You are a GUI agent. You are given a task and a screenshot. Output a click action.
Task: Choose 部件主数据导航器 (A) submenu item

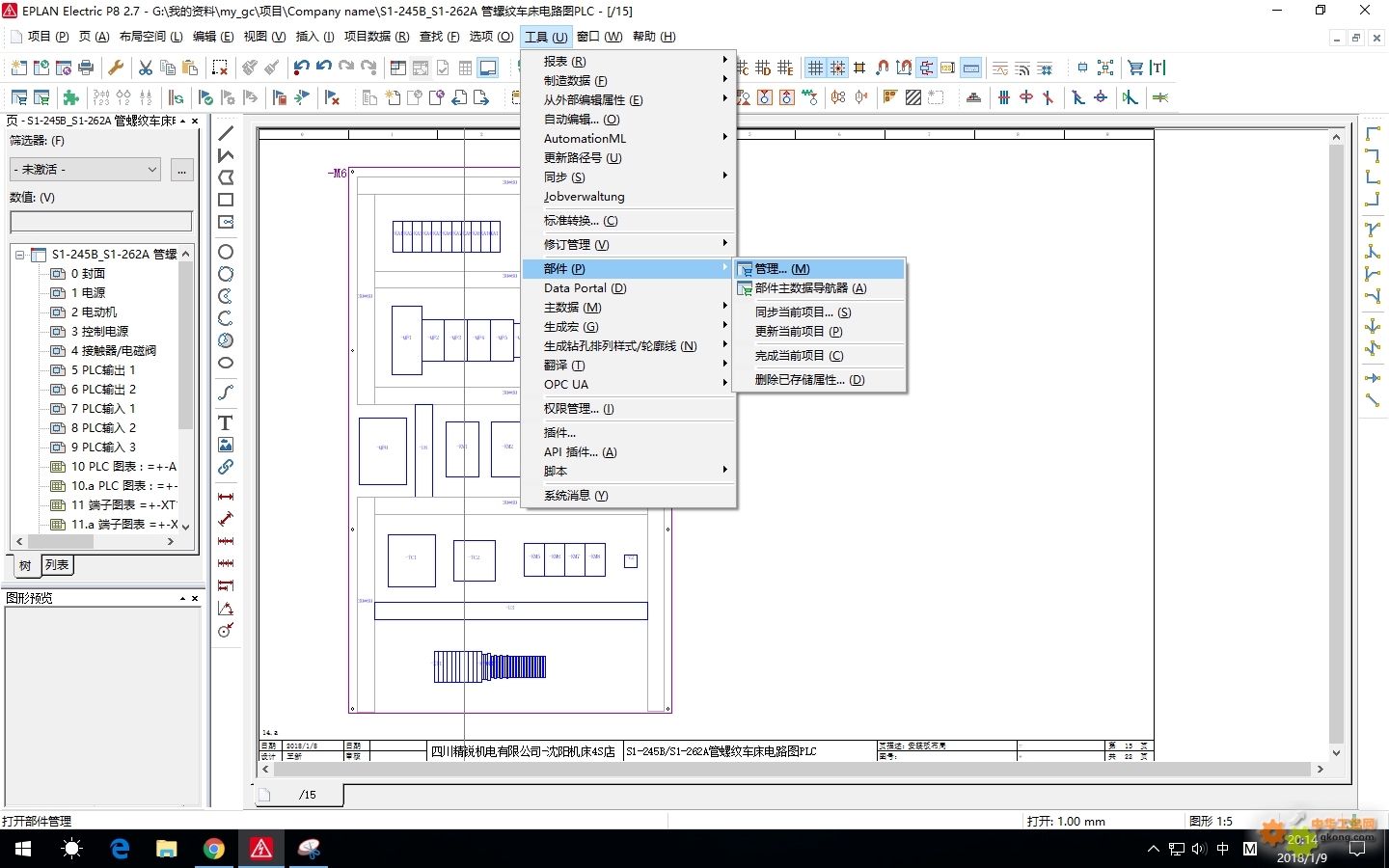(x=819, y=287)
